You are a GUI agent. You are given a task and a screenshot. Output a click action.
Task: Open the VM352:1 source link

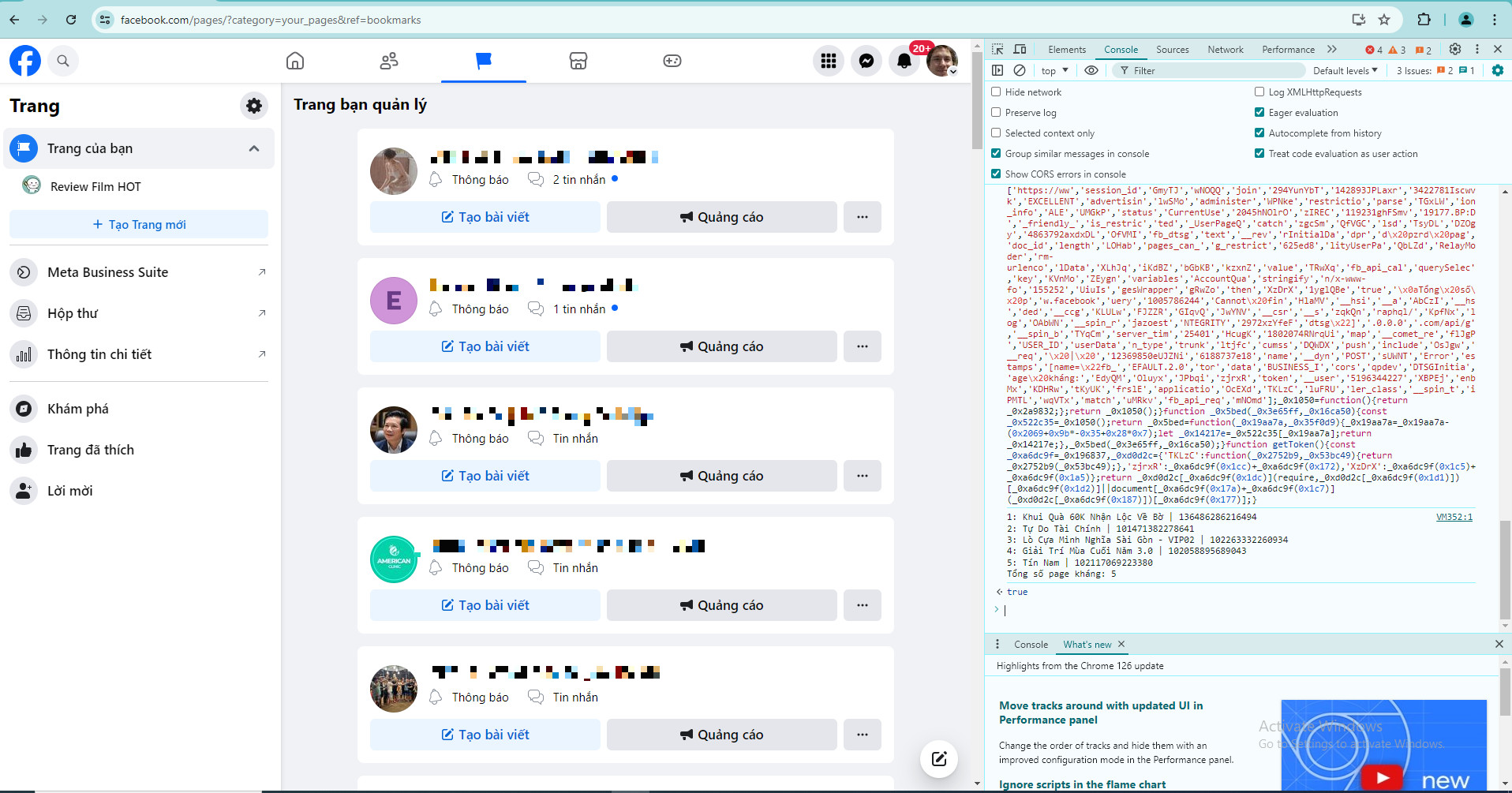coord(1454,518)
